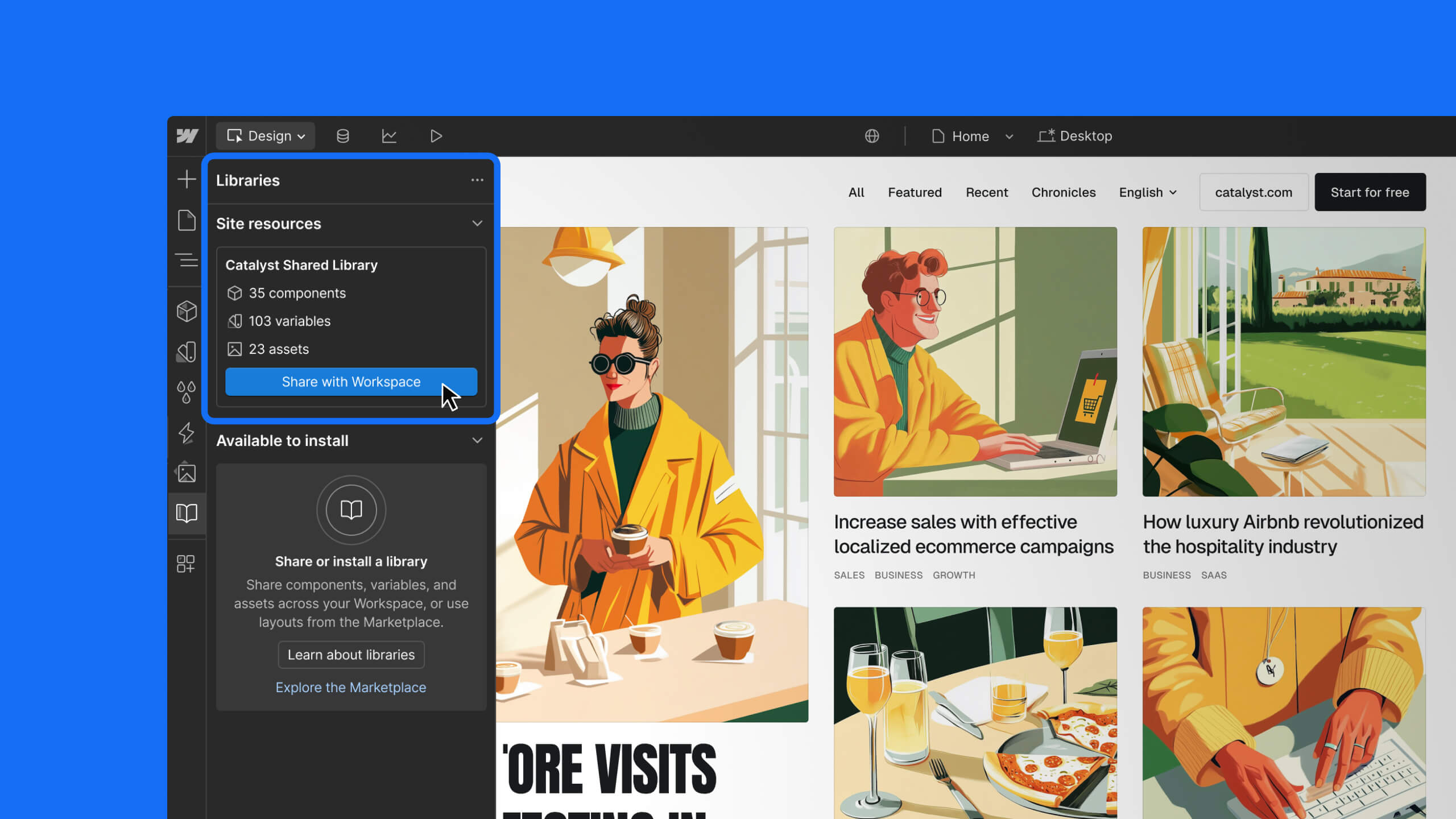This screenshot has width=1456, height=819.
Task: Open the CMS collections panel
Action: [343, 135]
